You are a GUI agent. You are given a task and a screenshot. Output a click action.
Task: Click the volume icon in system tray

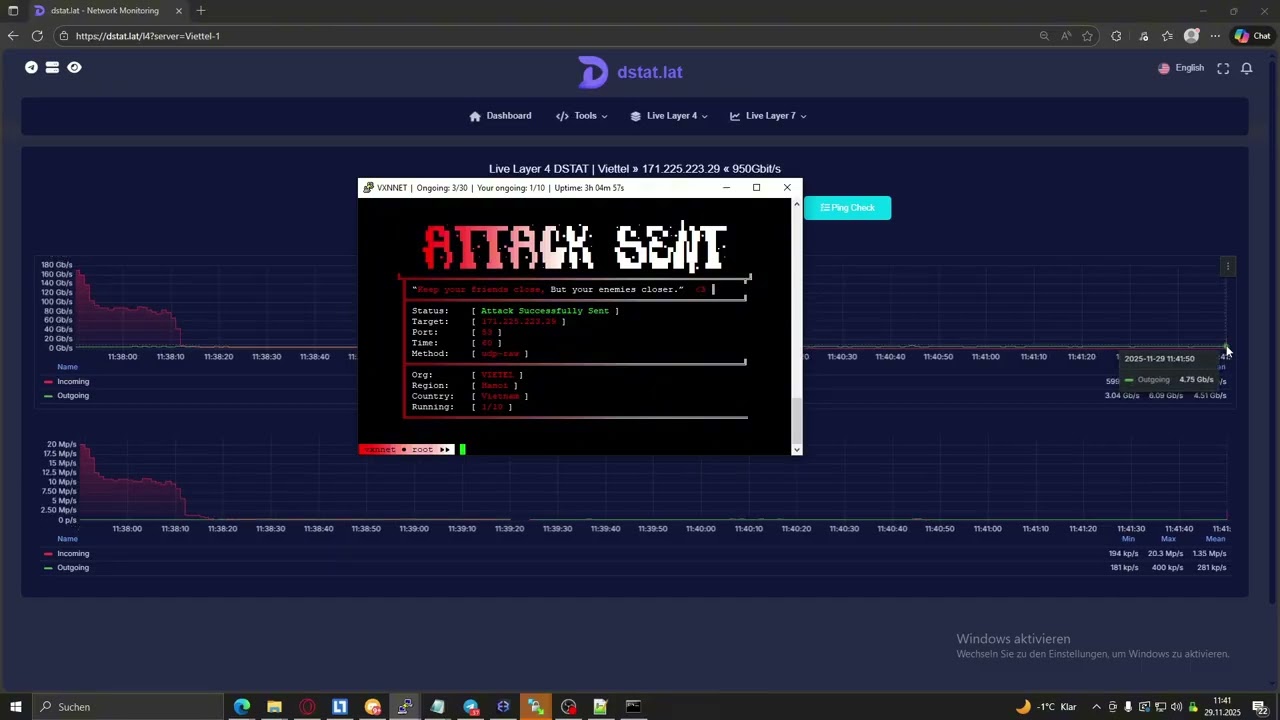pyautogui.click(x=1176, y=707)
